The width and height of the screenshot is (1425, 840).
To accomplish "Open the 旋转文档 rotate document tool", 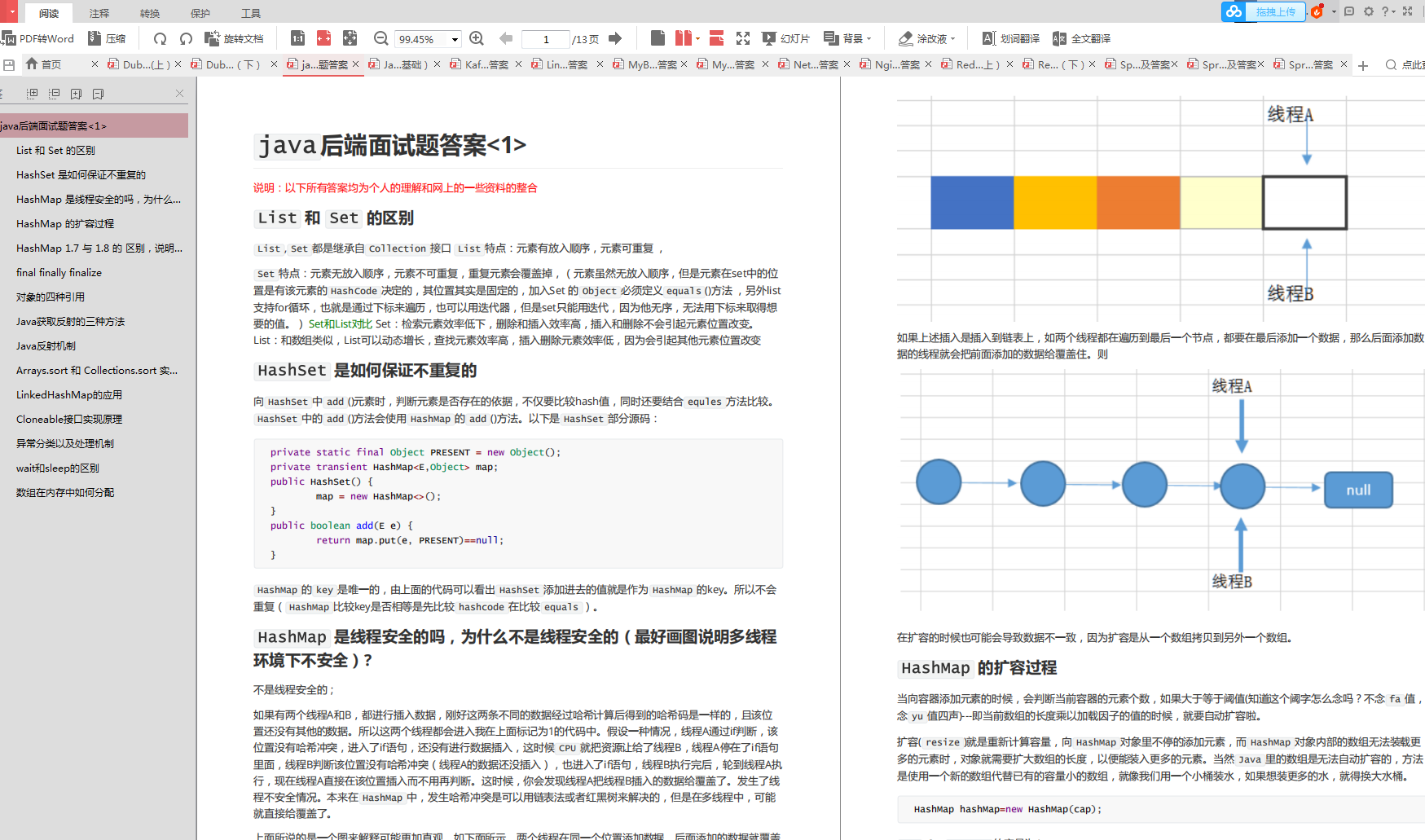I will click(x=234, y=38).
